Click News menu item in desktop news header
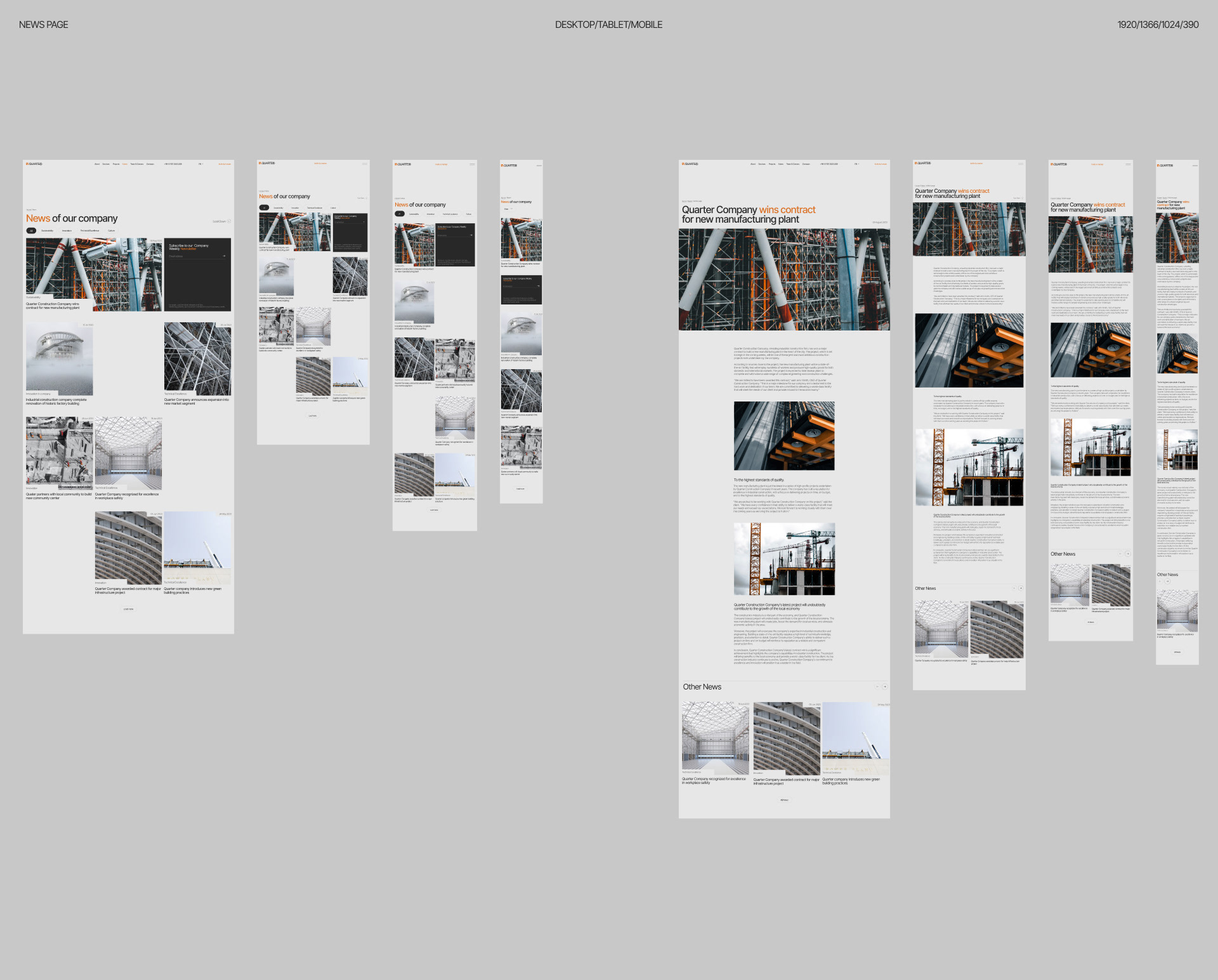1218x980 pixels. (x=125, y=164)
